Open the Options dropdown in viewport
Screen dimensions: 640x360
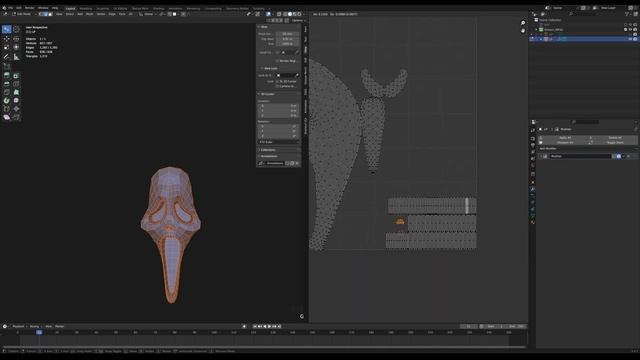point(298,20)
